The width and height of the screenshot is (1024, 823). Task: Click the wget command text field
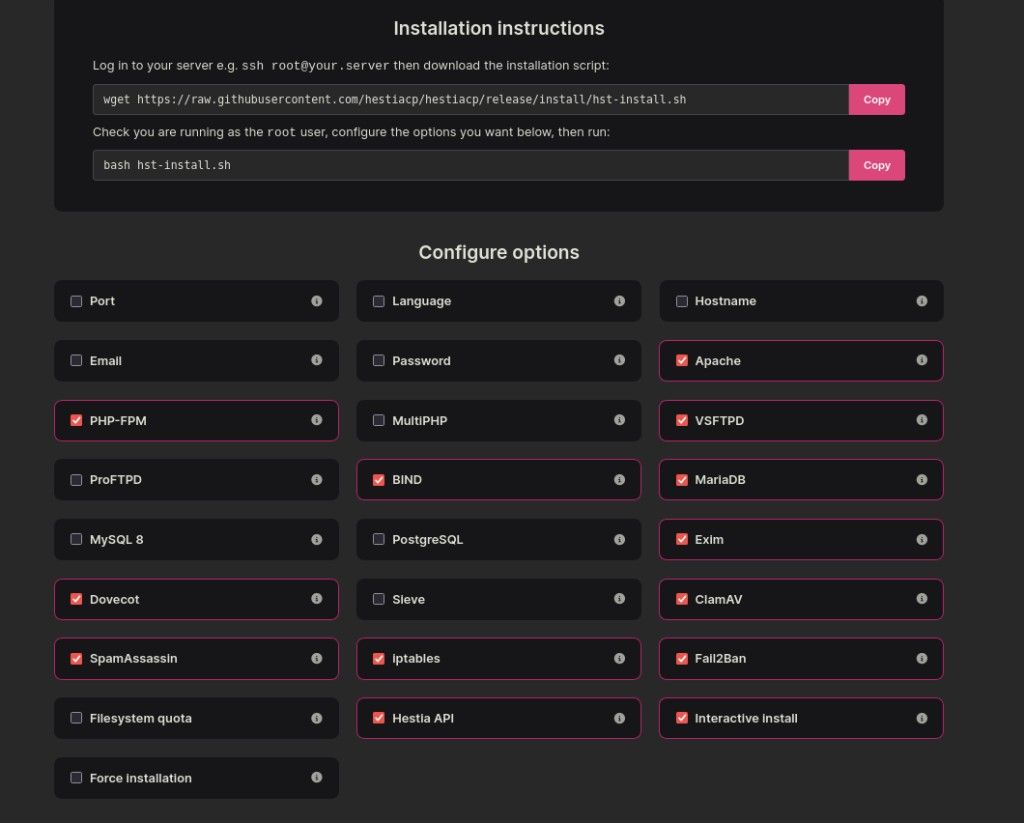coord(470,100)
